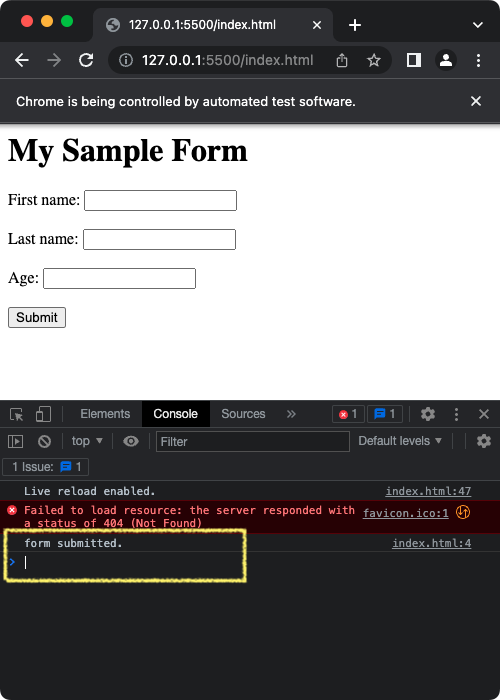Viewport: 500px width, 700px height.
Task: Submit the sample form
Action: [x=37, y=317]
